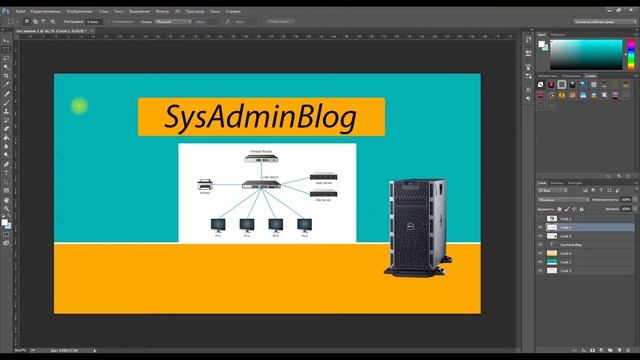
Task: Show the hidden topmost layer
Action: click(x=540, y=219)
